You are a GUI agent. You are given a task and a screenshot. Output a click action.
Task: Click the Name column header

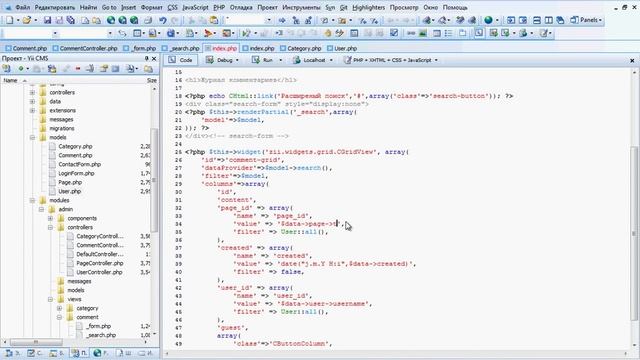click(x=10, y=80)
